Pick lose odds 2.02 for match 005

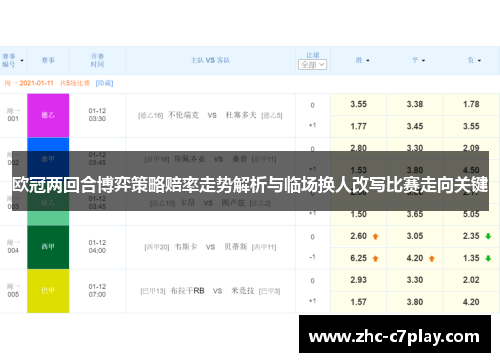pos(471,280)
